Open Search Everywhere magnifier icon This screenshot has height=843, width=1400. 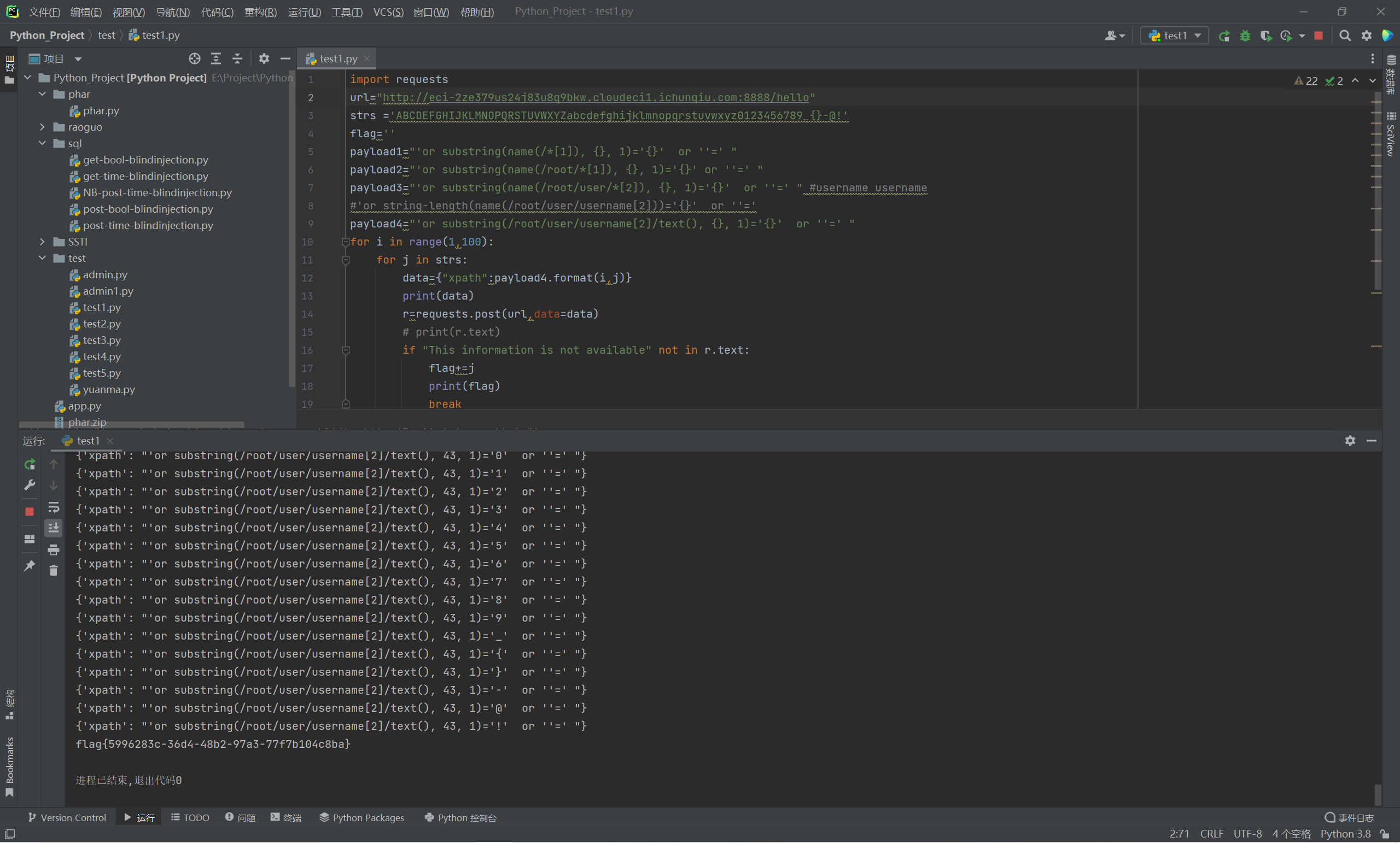tap(1345, 36)
